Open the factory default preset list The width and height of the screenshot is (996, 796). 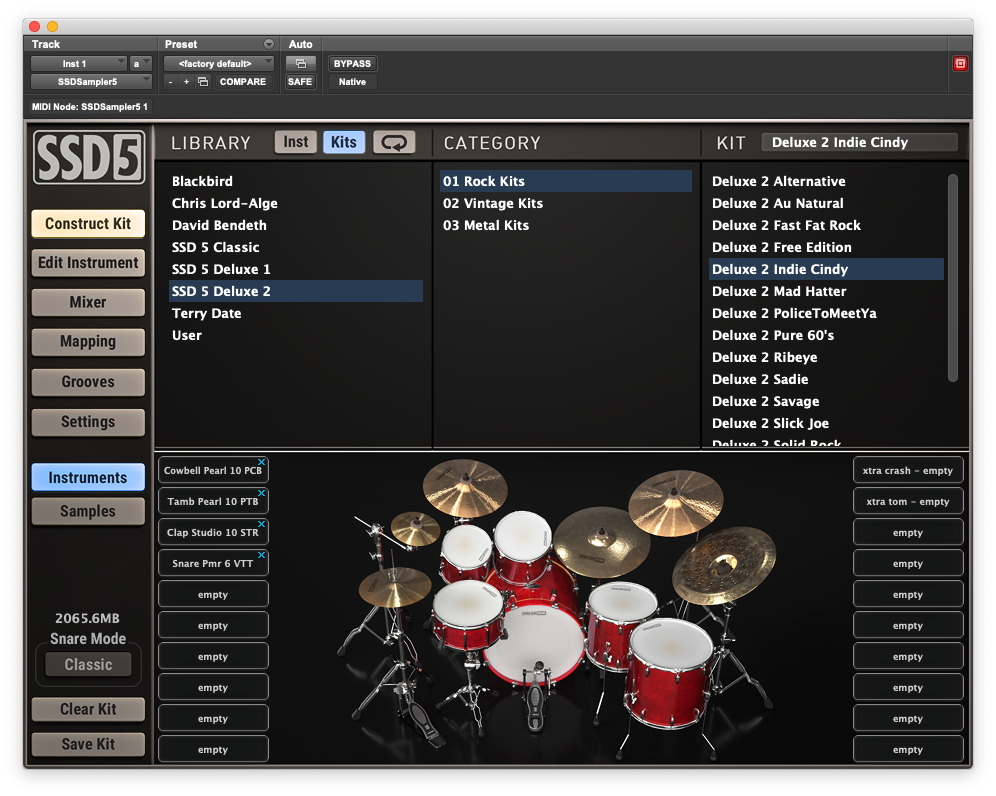(x=219, y=64)
